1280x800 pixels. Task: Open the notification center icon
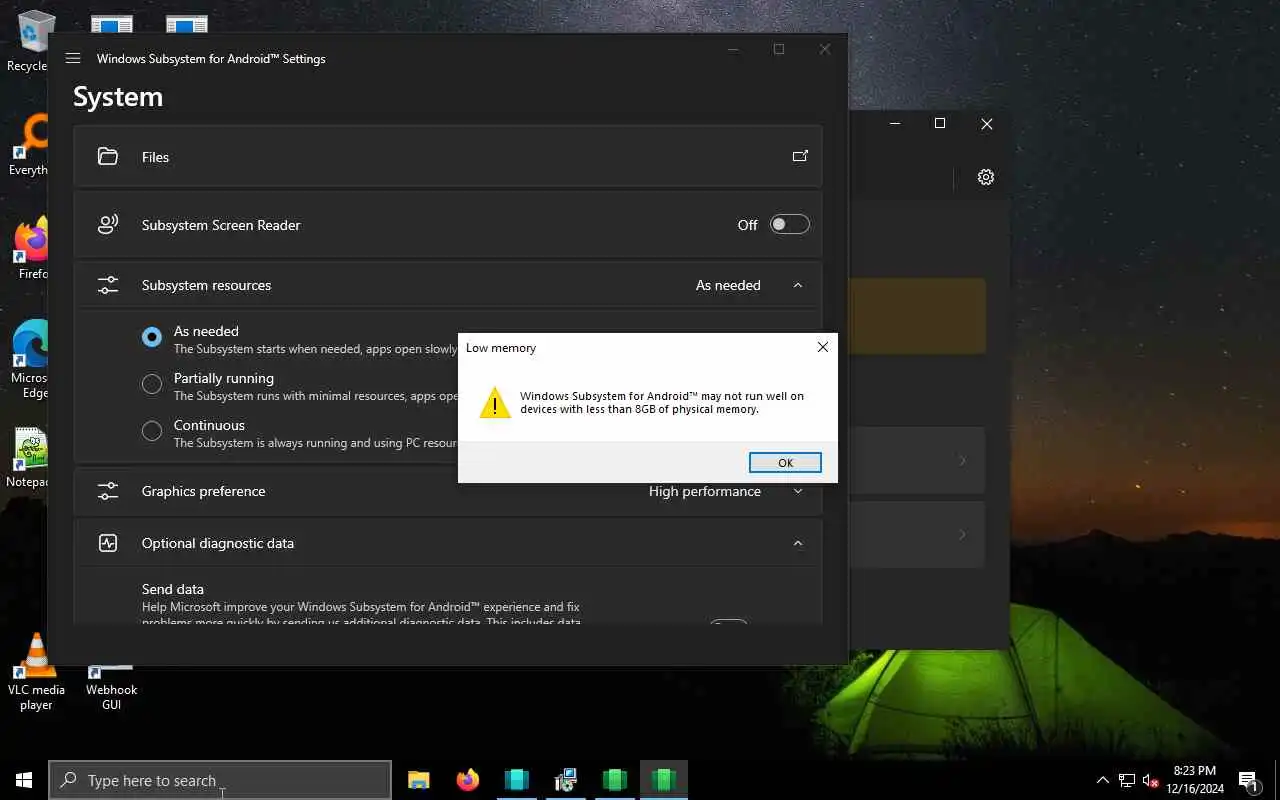[1248, 780]
